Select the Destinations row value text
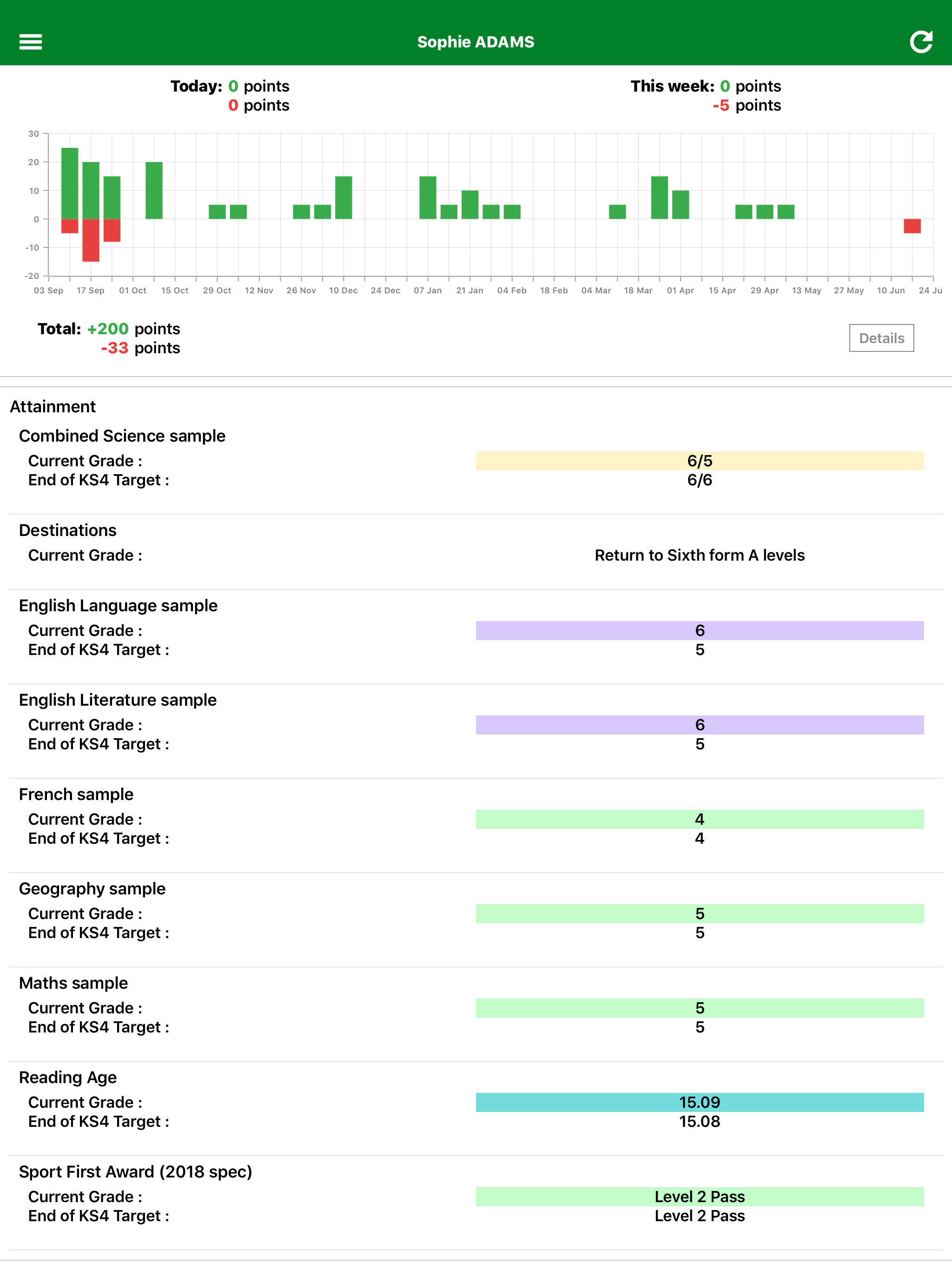Image resolution: width=952 pixels, height=1270 pixels. (x=699, y=555)
